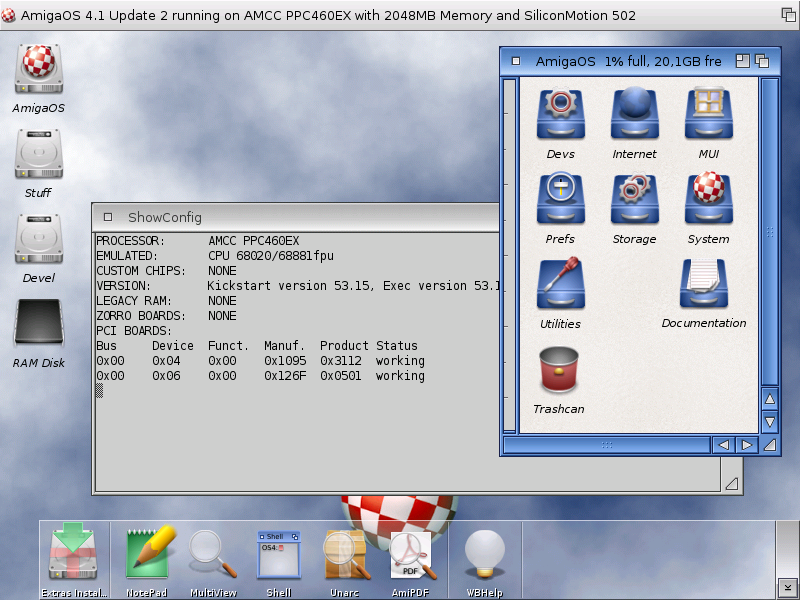Click the AmigaOS window resize gadget
Viewport: 800px width, 600px height.
[x=770, y=445]
